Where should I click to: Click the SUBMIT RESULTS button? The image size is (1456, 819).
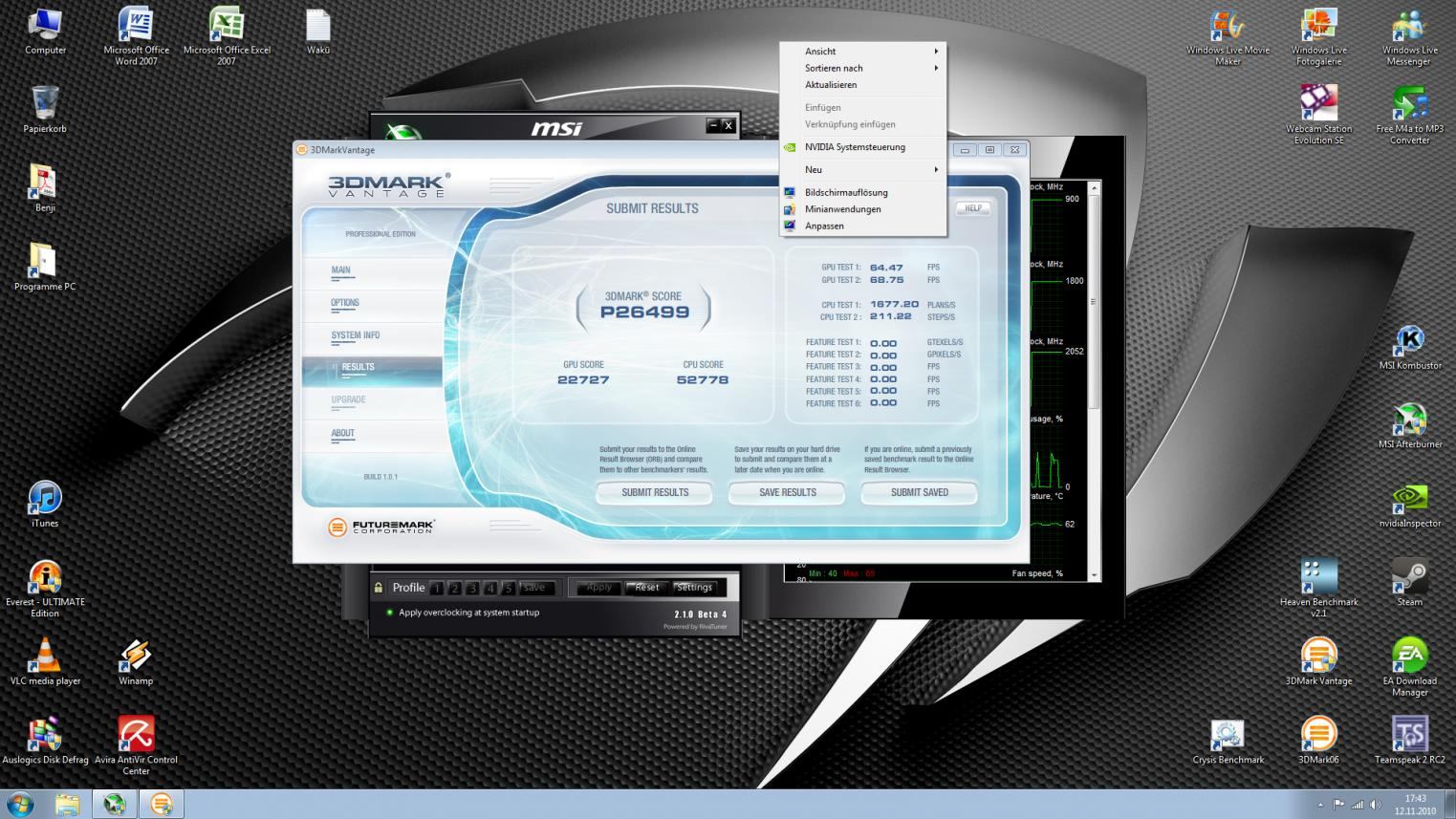tap(655, 492)
